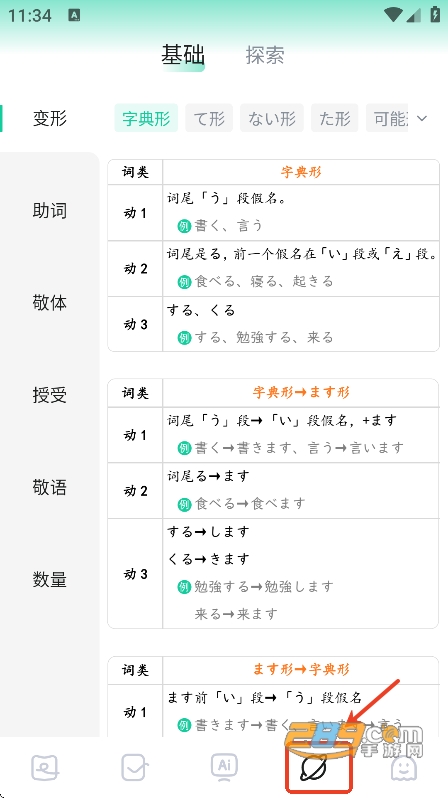
Task: Tap the green 例 badge beside 書く、言う
Action: click(x=184, y=226)
